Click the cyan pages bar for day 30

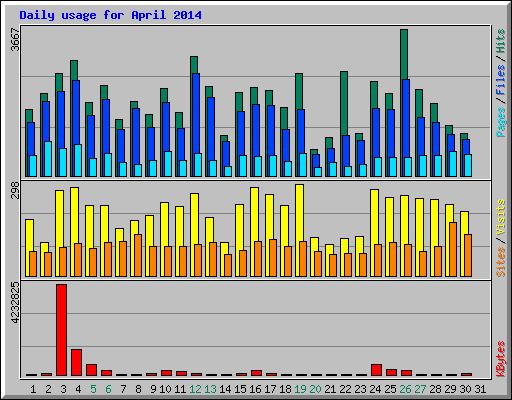tap(468, 165)
